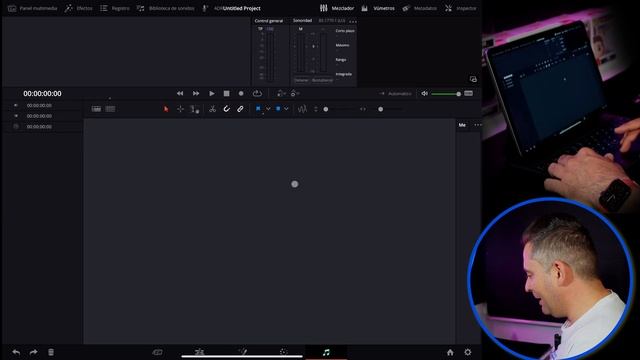Open the Registro panel
The height and width of the screenshot is (360, 640).
click(115, 8)
